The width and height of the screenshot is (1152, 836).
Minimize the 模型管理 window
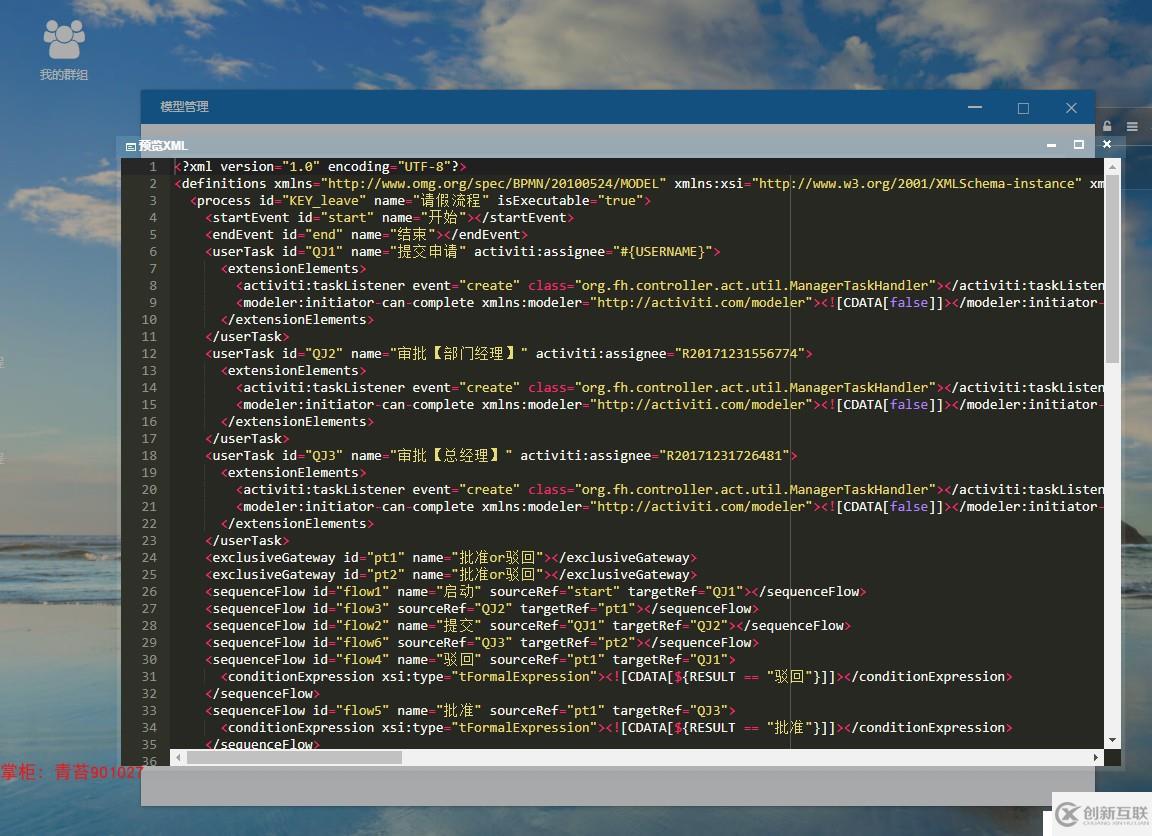coord(975,108)
